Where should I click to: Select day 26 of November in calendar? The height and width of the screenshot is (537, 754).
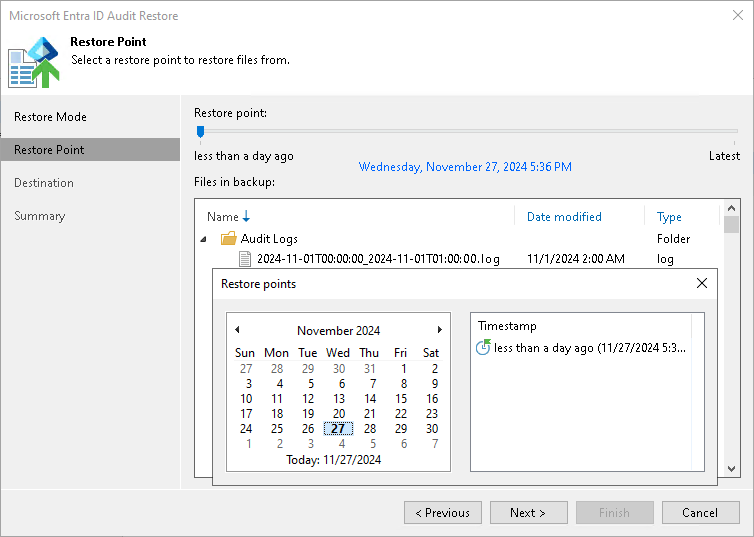[x=308, y=428]
